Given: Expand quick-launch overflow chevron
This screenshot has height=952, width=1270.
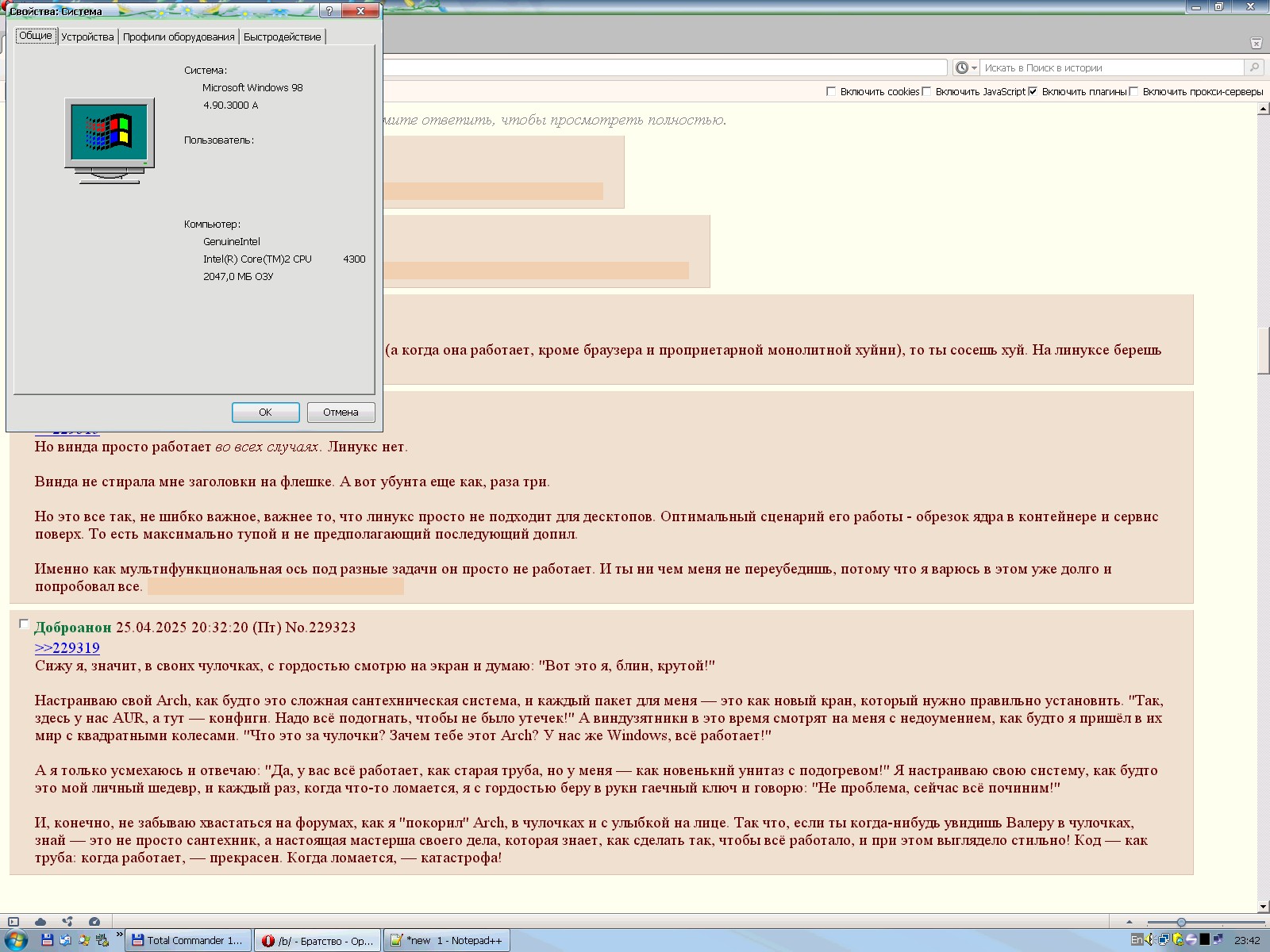Looking at the screenshot, I should [120, 936].
